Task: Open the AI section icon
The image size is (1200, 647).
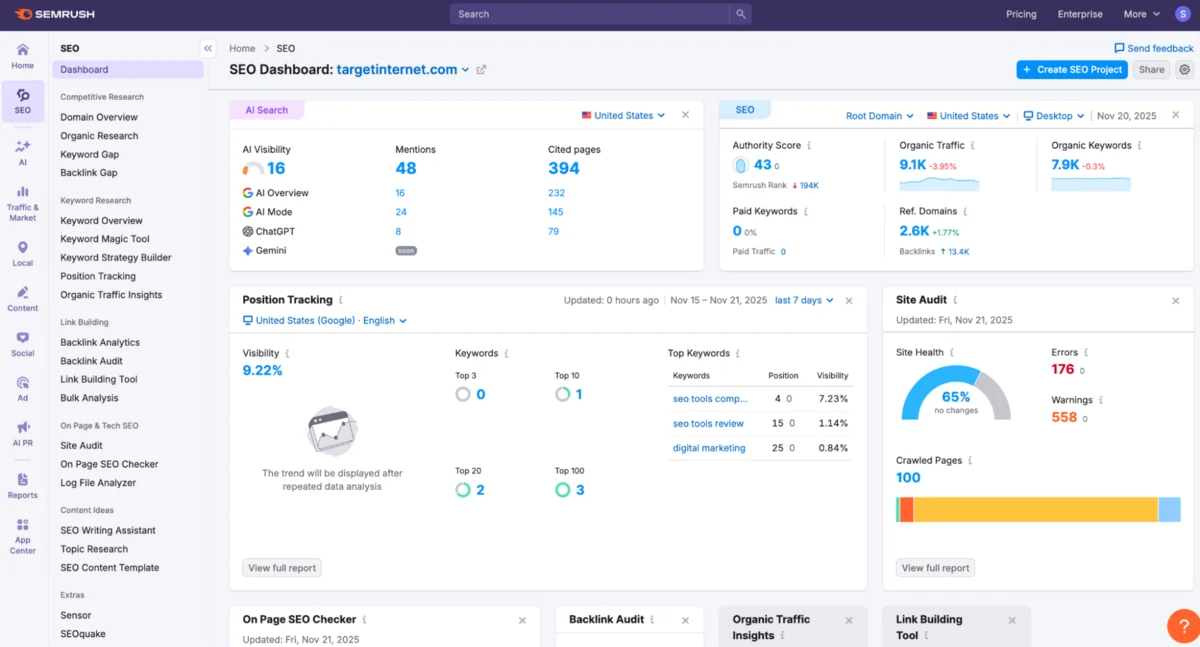Action: pyautogui.click(x=22, y=152)
